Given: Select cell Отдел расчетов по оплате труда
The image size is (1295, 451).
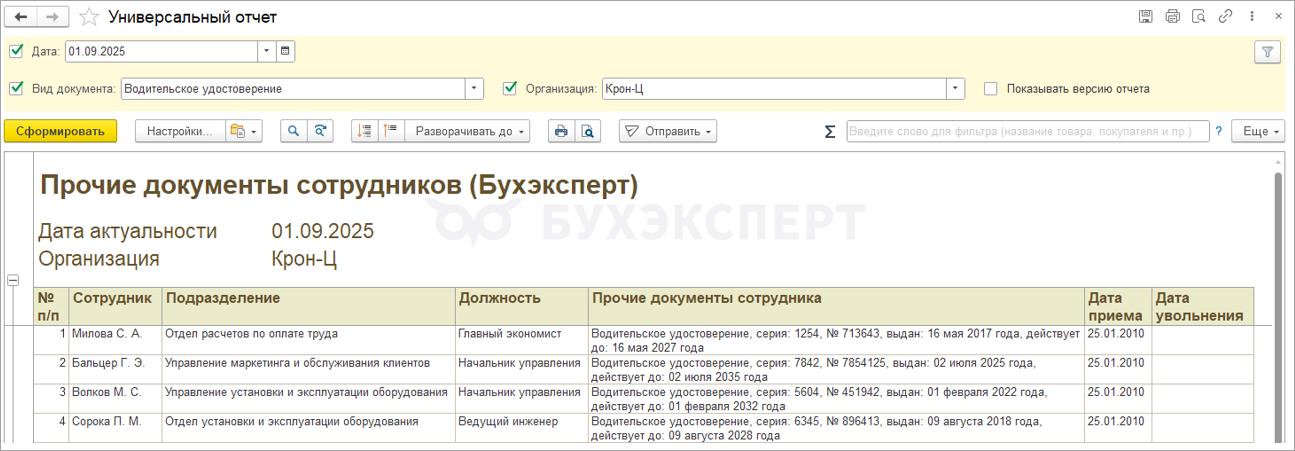Looking at the screenshot, I should 308,340.
